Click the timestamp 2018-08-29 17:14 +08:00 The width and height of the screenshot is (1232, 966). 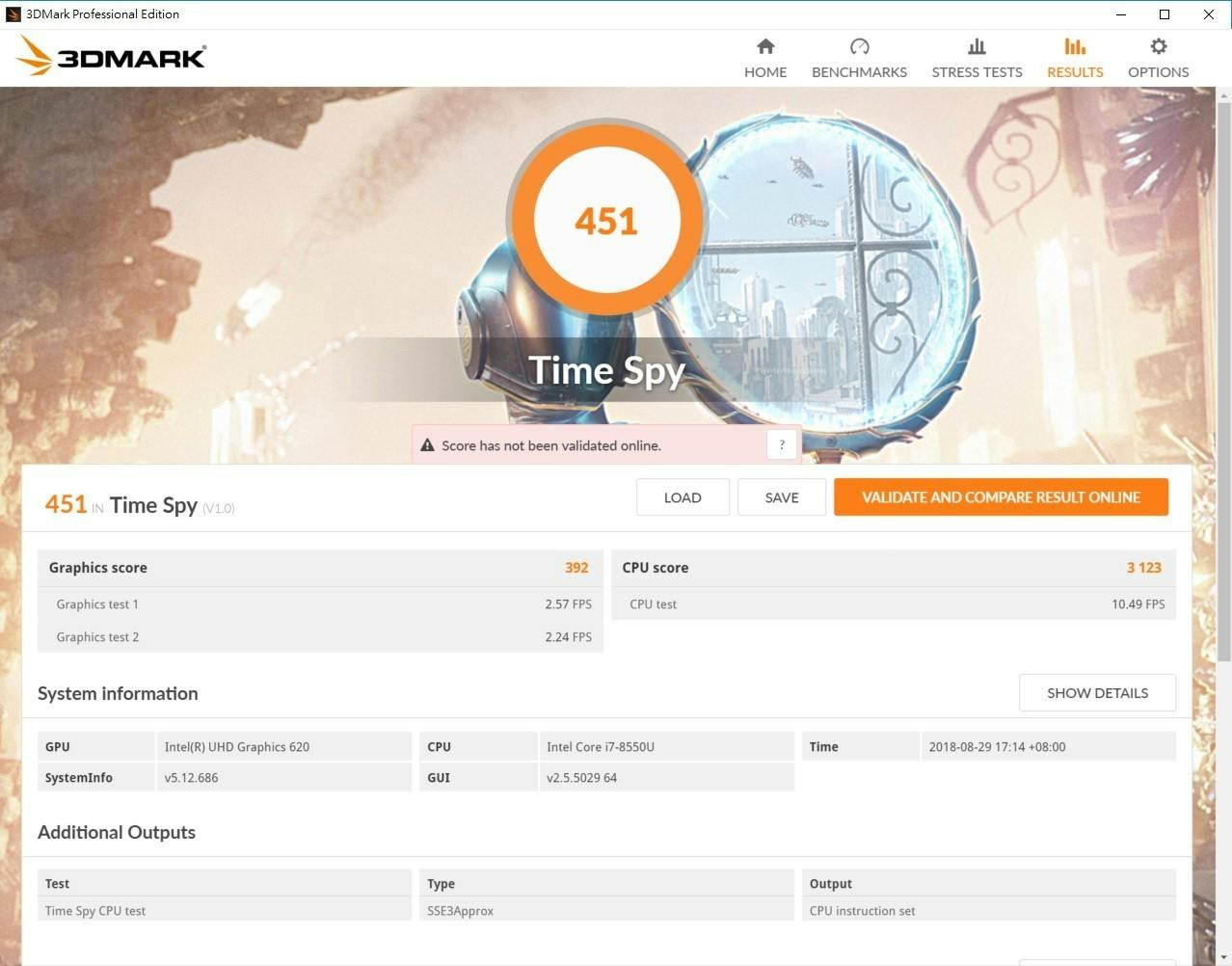tap(997, 747)
